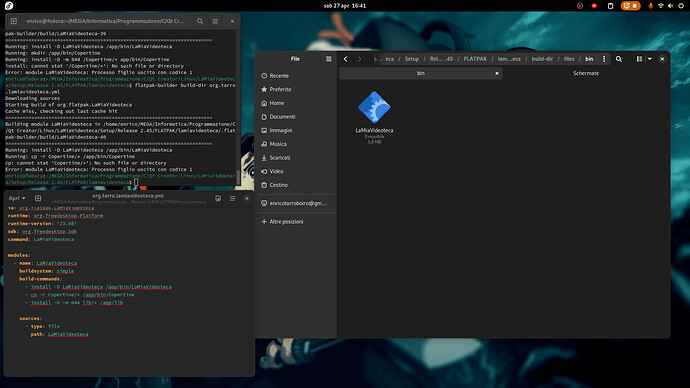The image size is (690, 388).
Task: Open the Files sidebar hamburger menu
Action: point(328,59)
